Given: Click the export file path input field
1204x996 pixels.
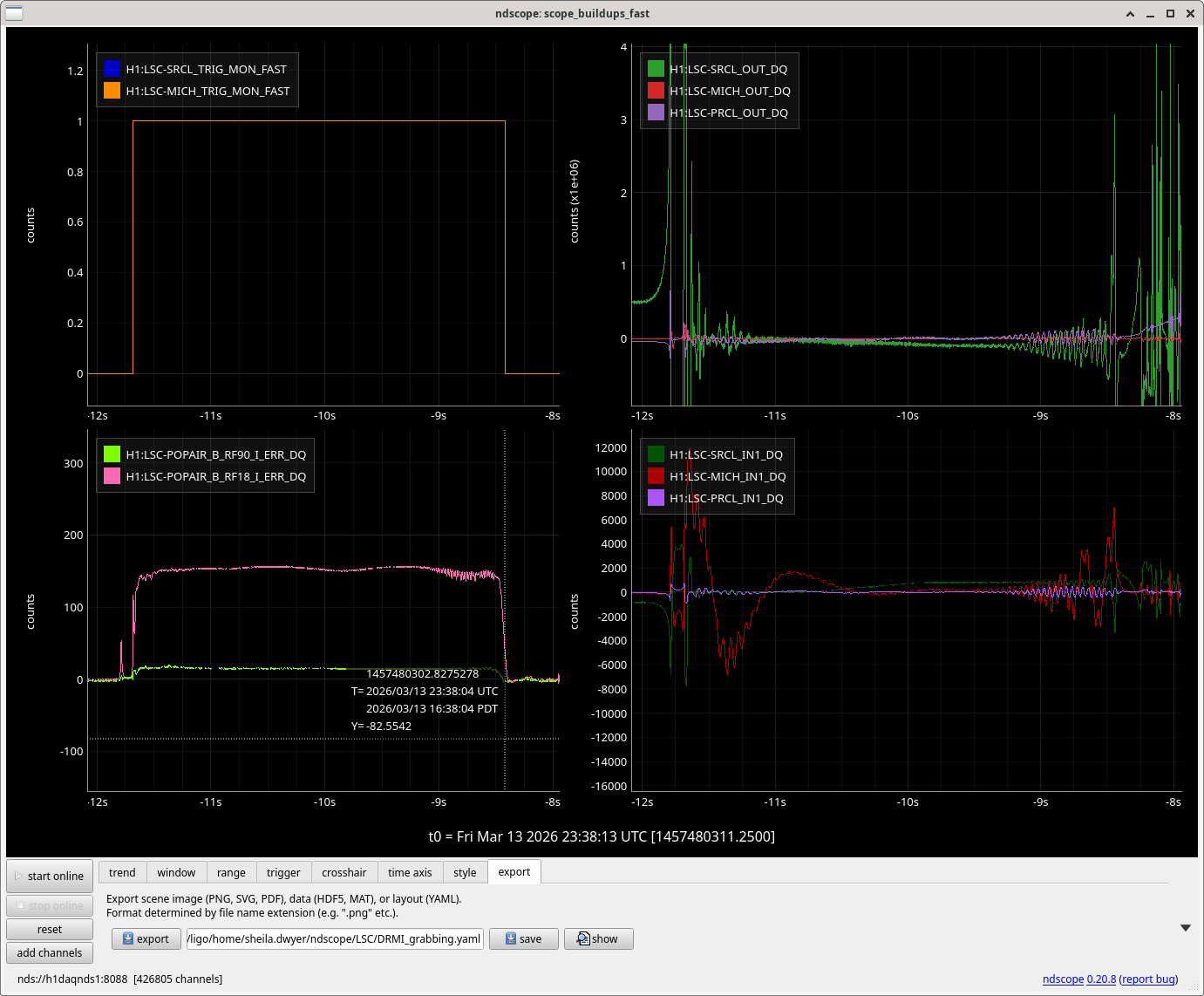Looking at the screenshot, I should pyautogui.click(x=335, y=938).
